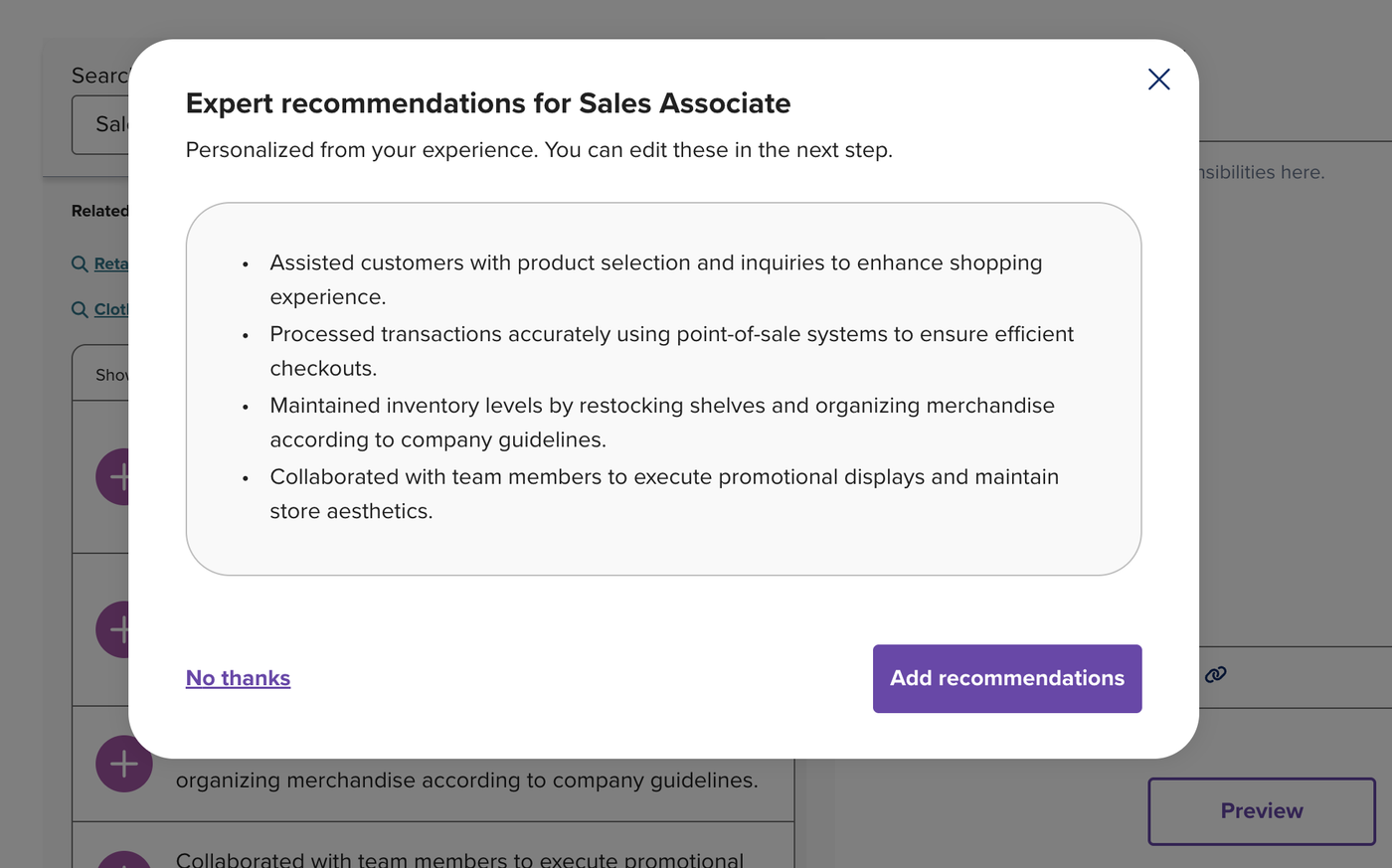Image resolution: width=1392 pixels, height=868 pixels.
Task: Click magnifier icon beside the Reta related search
Action: pyautogui.click(x=80, y=263)
